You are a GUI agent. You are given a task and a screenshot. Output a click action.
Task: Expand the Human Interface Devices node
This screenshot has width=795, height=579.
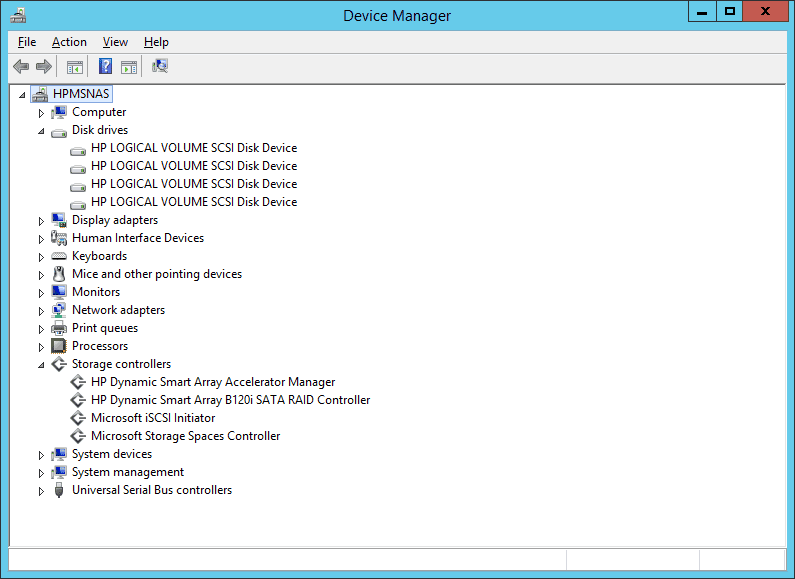pyautogui.click(x=41, y=239)
